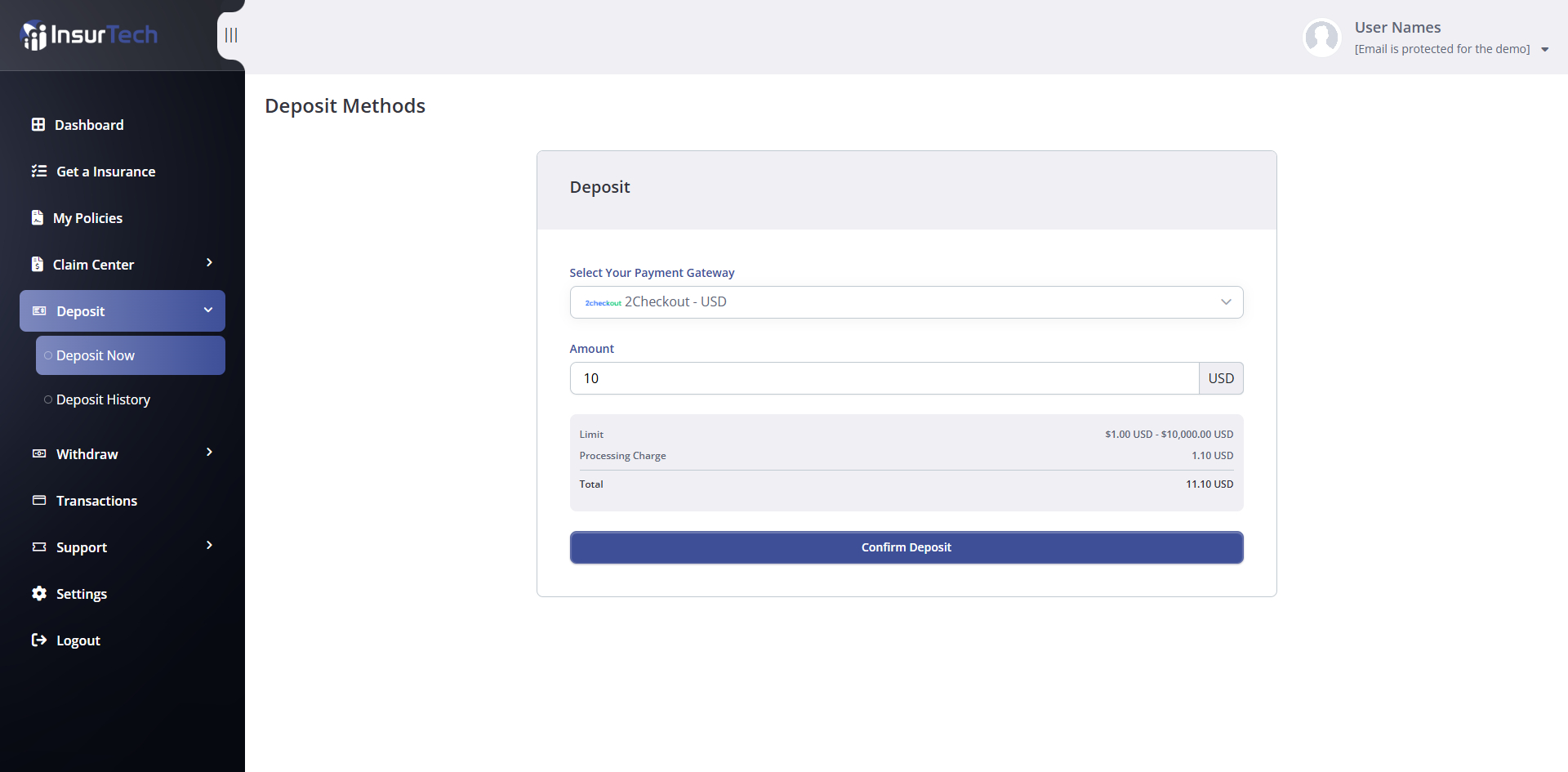Open the user account dropdown arrow
This screenshot has height=772, width=1568.
[1544, 50]
